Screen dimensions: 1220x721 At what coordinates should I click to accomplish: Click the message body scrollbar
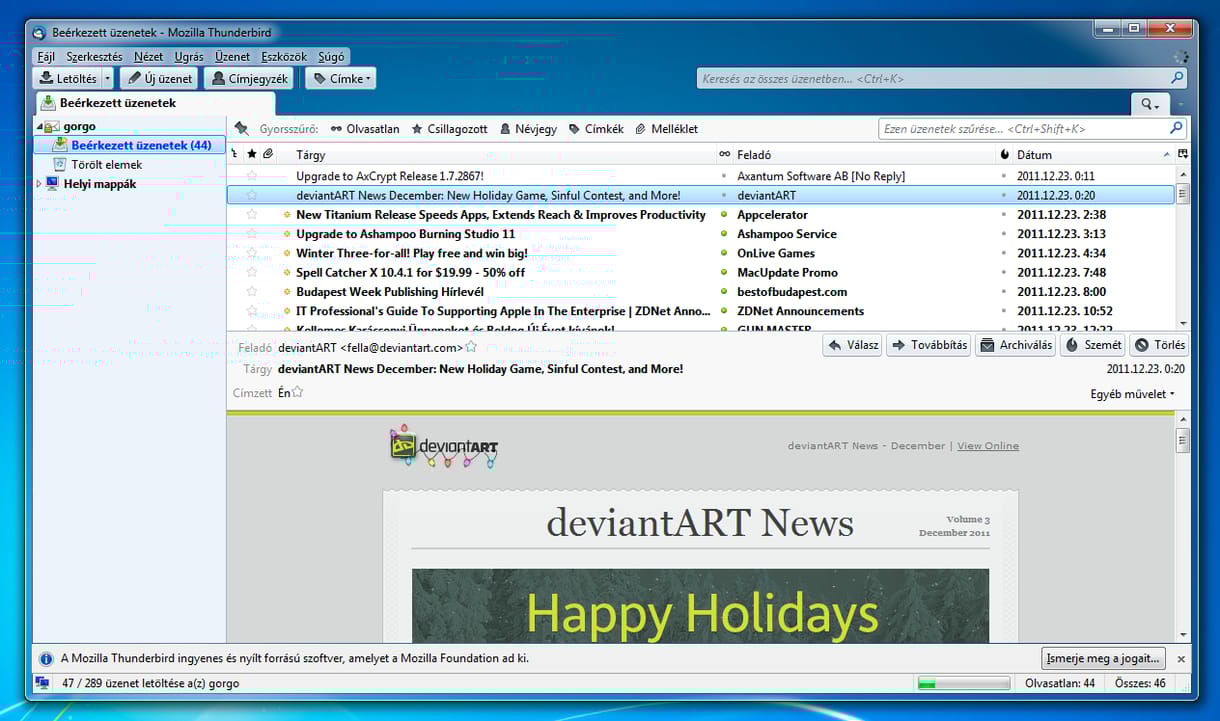point(1183,527)
